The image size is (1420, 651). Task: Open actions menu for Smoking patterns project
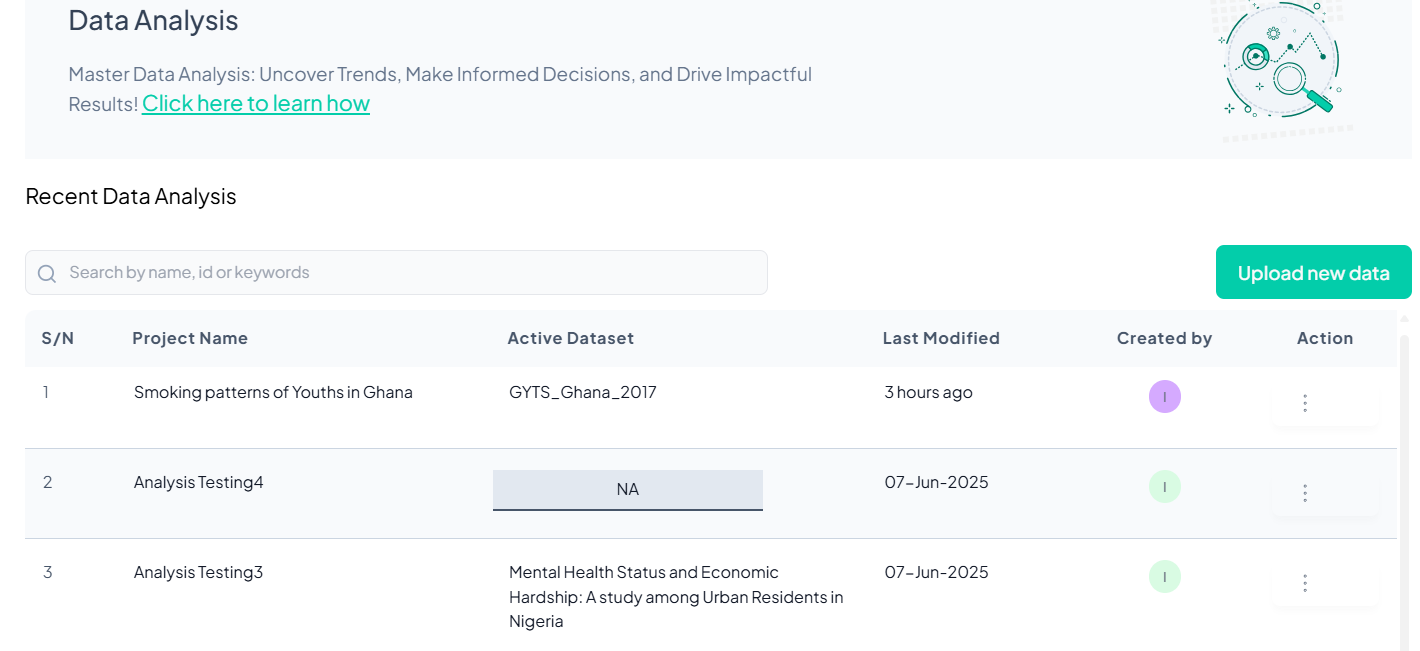1305,403
